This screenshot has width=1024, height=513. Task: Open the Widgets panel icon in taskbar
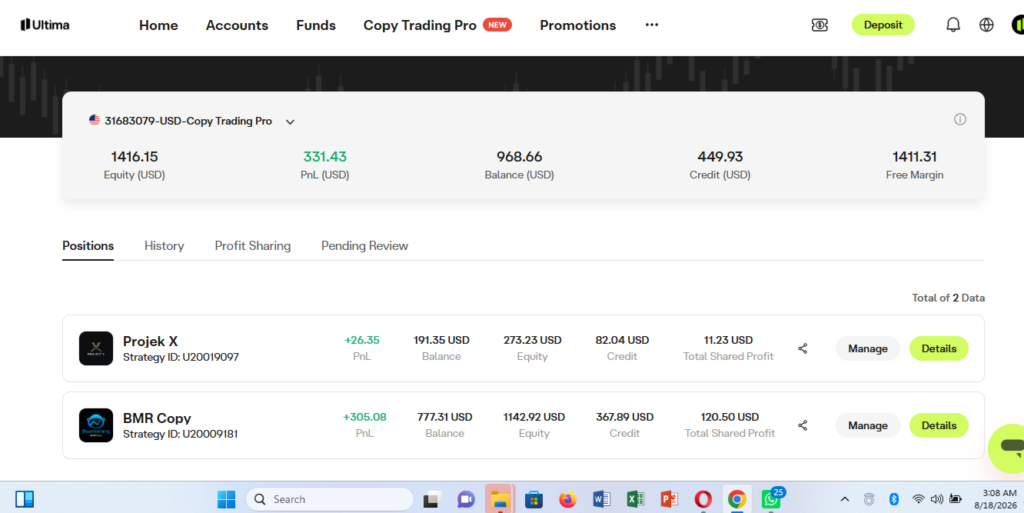point(25,499)
